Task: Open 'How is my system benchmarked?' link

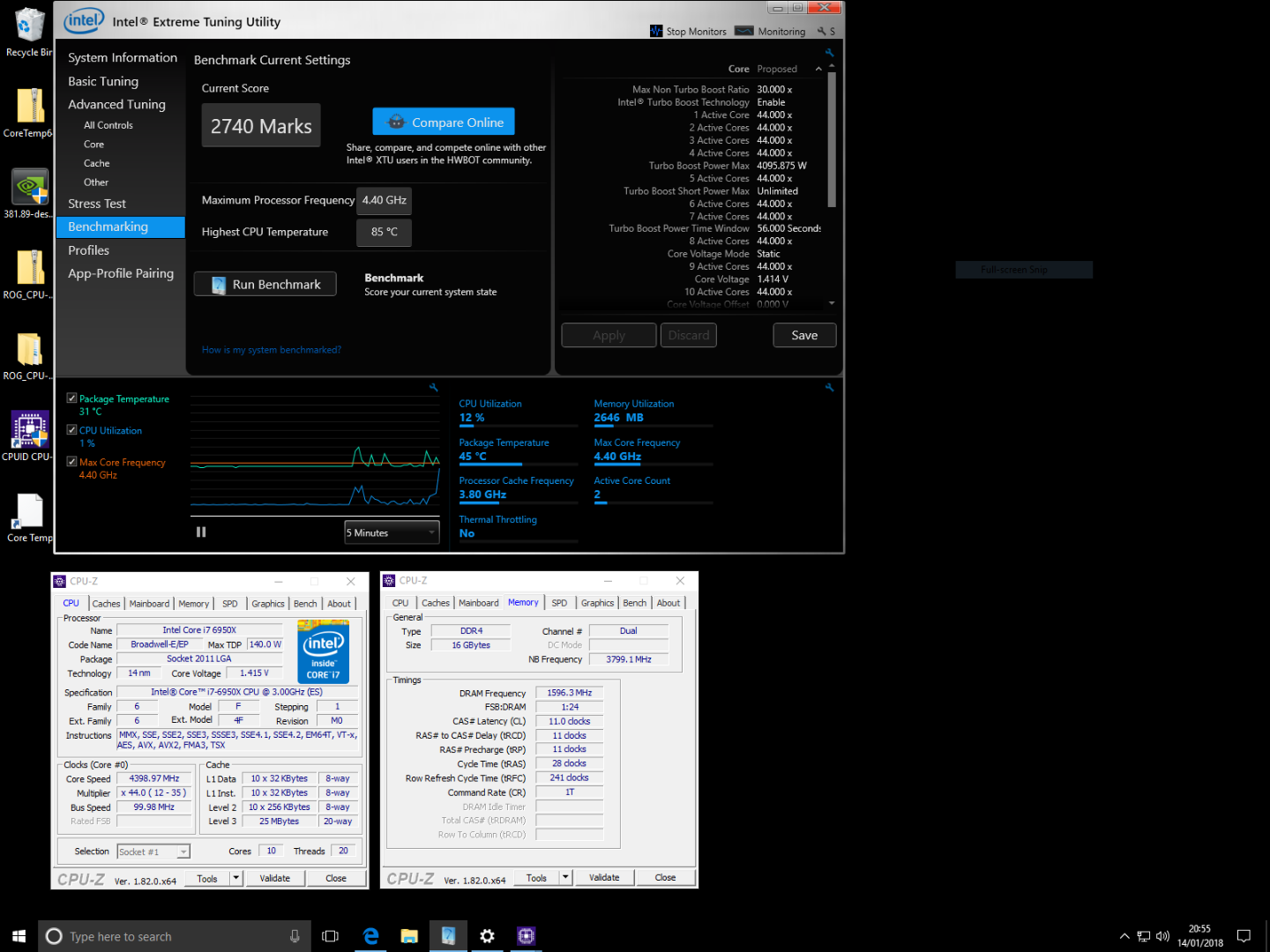Action: (x=272, y=350)
